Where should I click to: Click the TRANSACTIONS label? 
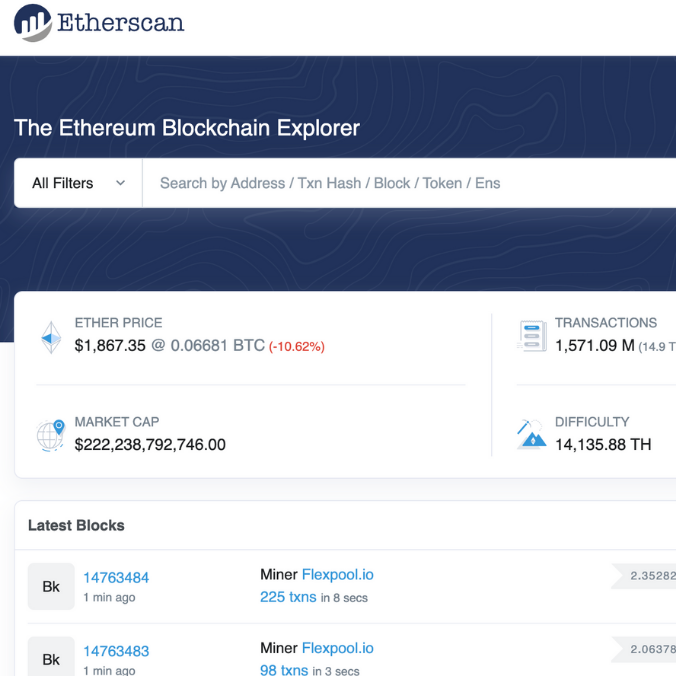606,323
